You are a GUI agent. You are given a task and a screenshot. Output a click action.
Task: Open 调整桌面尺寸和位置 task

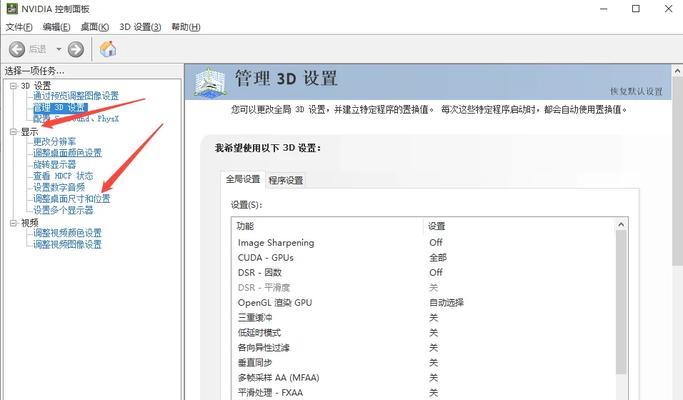click(72, 199)
